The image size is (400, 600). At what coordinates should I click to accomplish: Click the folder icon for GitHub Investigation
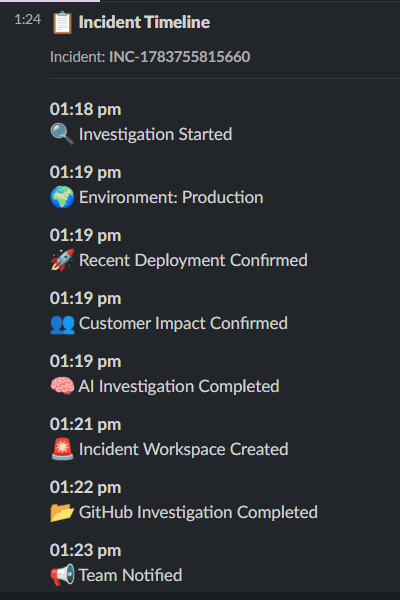tap(62, 512)
